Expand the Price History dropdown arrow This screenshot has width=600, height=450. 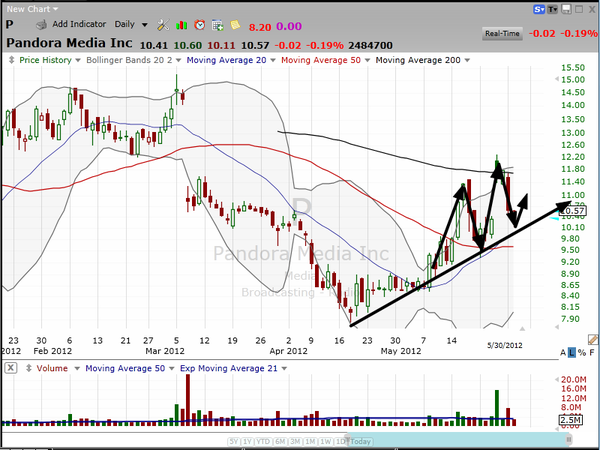point(78,60)
